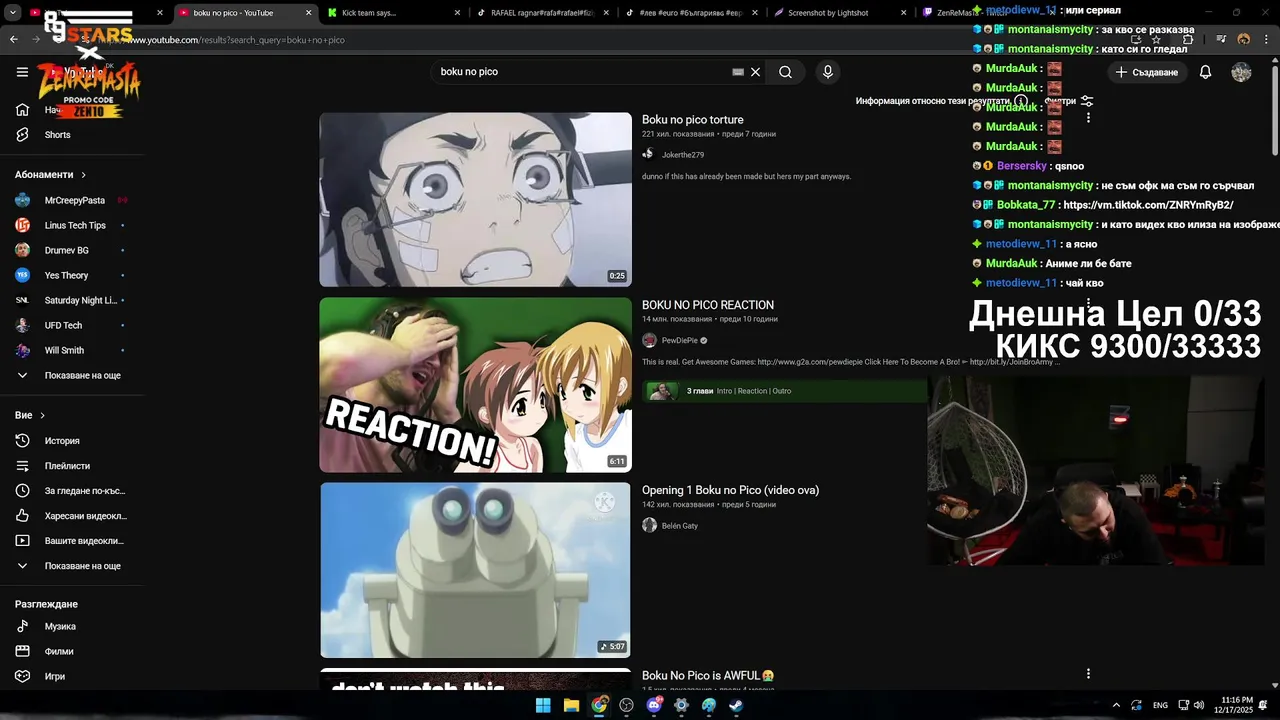
Task: Open MrCreepyPasta subscription channel
Action: (x=72, y=200)
